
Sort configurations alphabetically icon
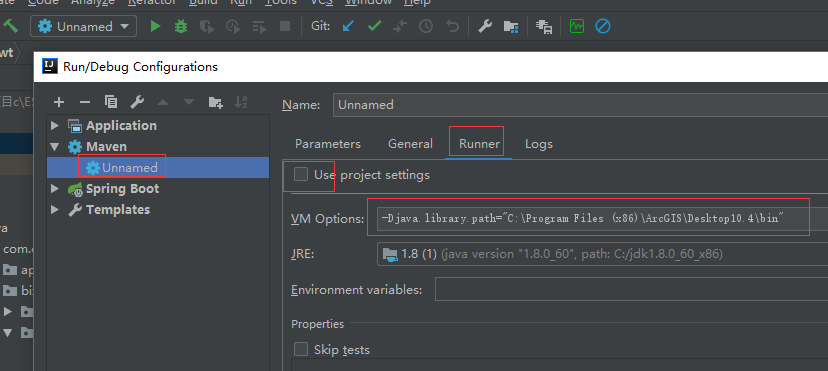pos(241,102)
